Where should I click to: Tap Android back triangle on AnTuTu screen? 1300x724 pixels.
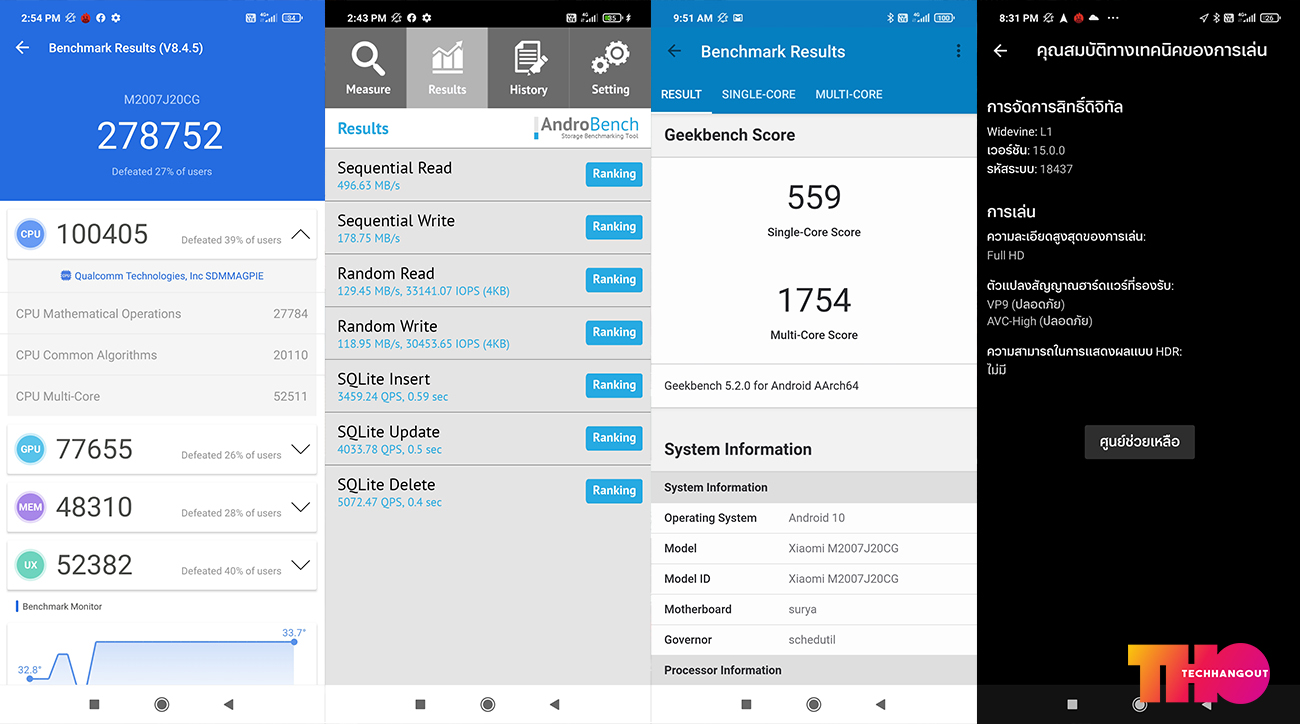[x=229, y=704]
